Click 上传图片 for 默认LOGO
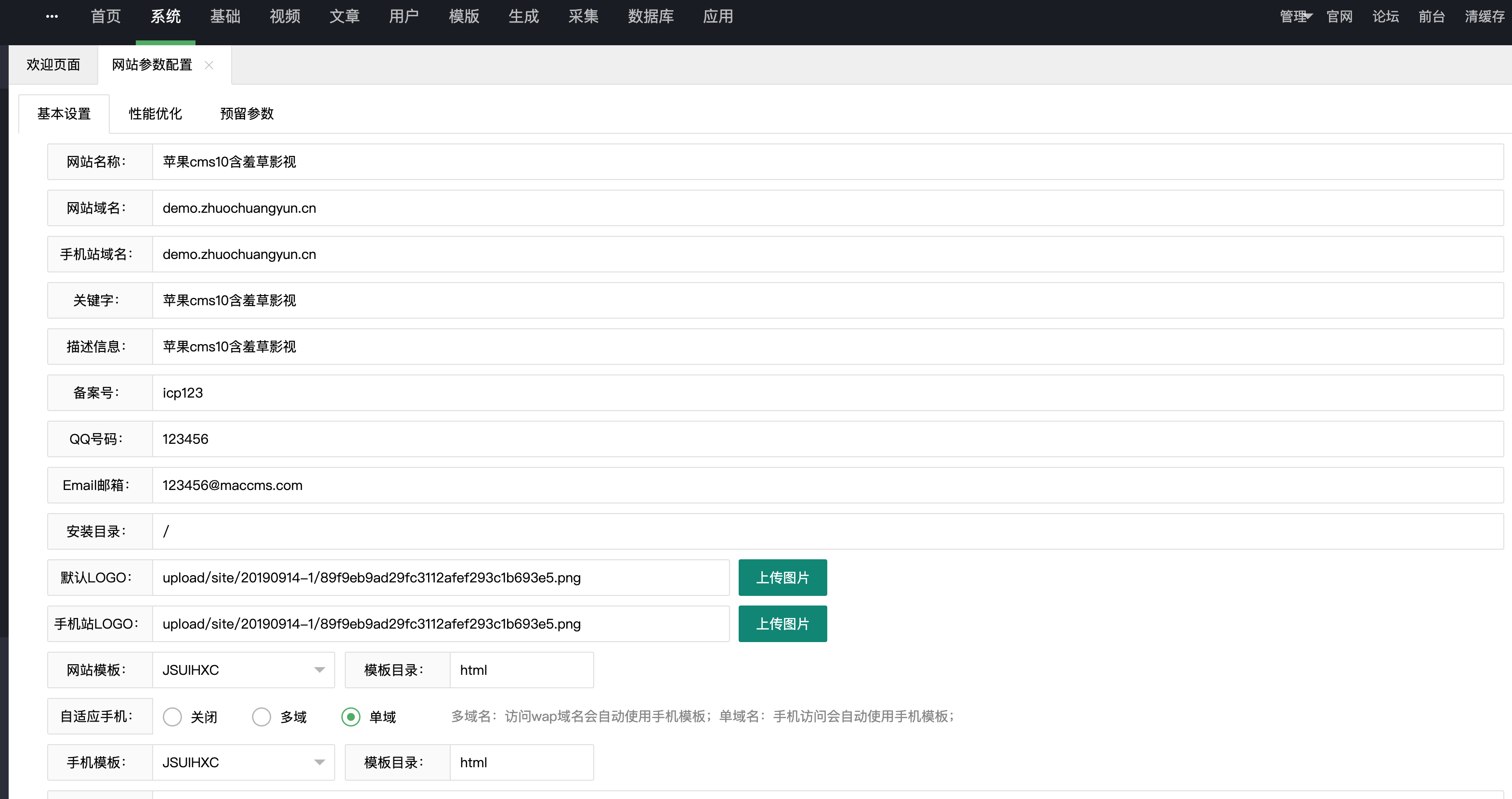1512x799 pixels. 782,577
